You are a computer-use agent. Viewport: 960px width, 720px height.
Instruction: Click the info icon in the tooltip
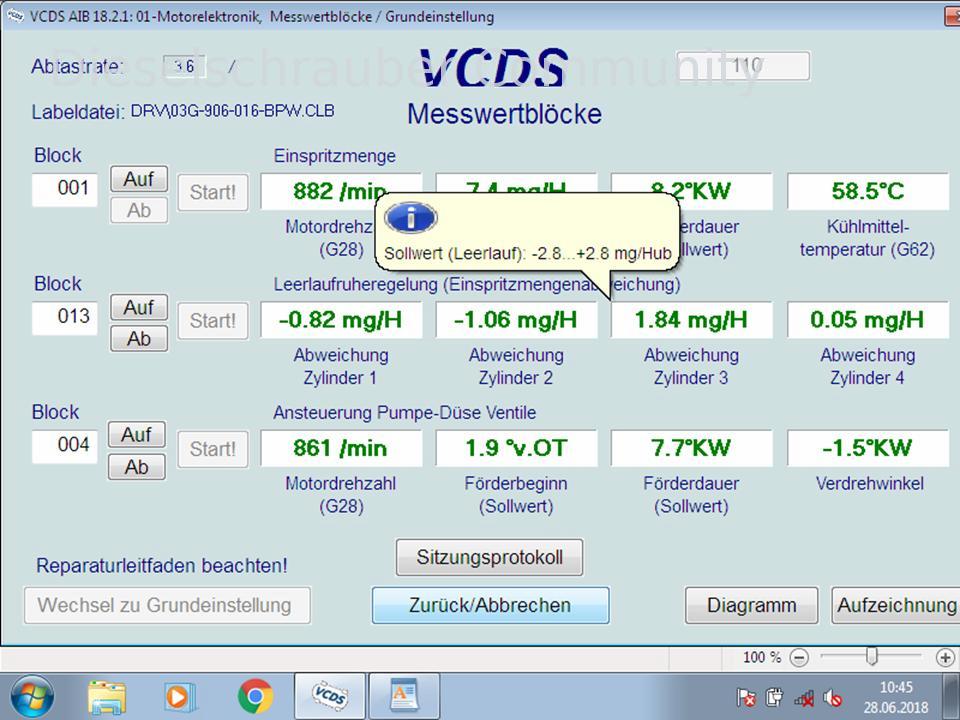click(x=411, y=217)
